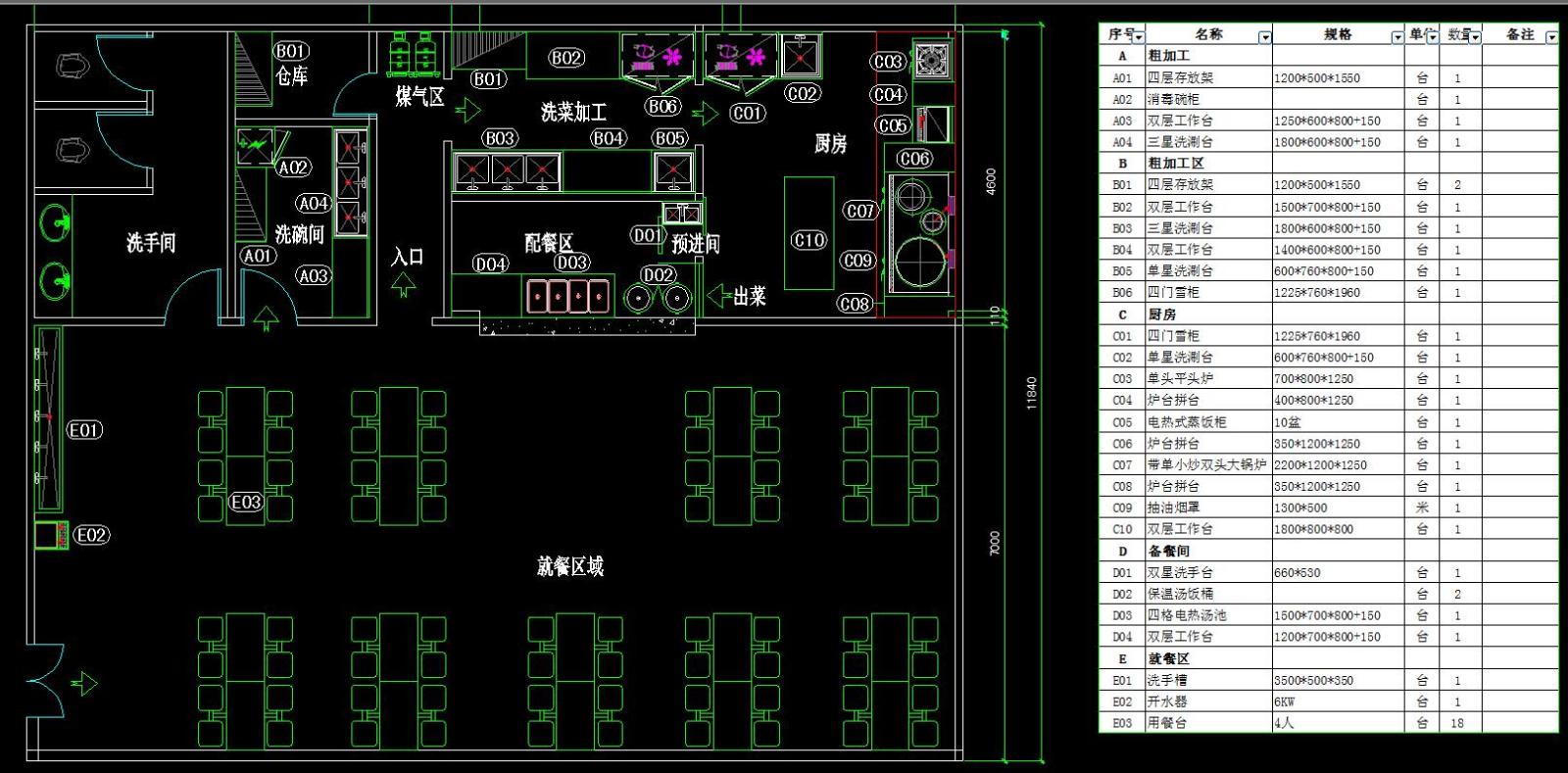Open the 规格 column filter dropdown
Screen dimensions: 1568x773
[x=1397, y=37]
